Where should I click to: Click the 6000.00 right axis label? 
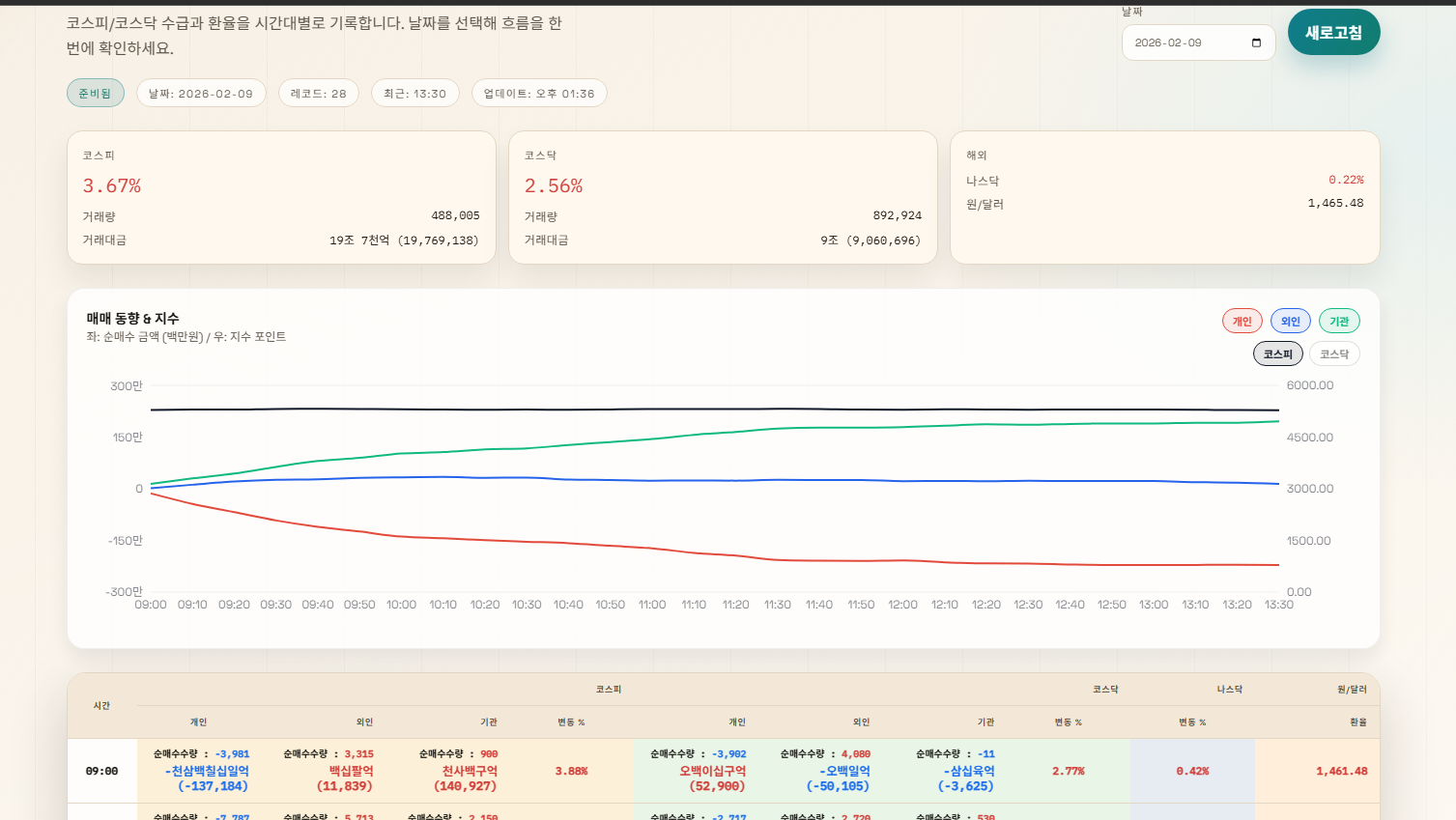click(1310, 385)
